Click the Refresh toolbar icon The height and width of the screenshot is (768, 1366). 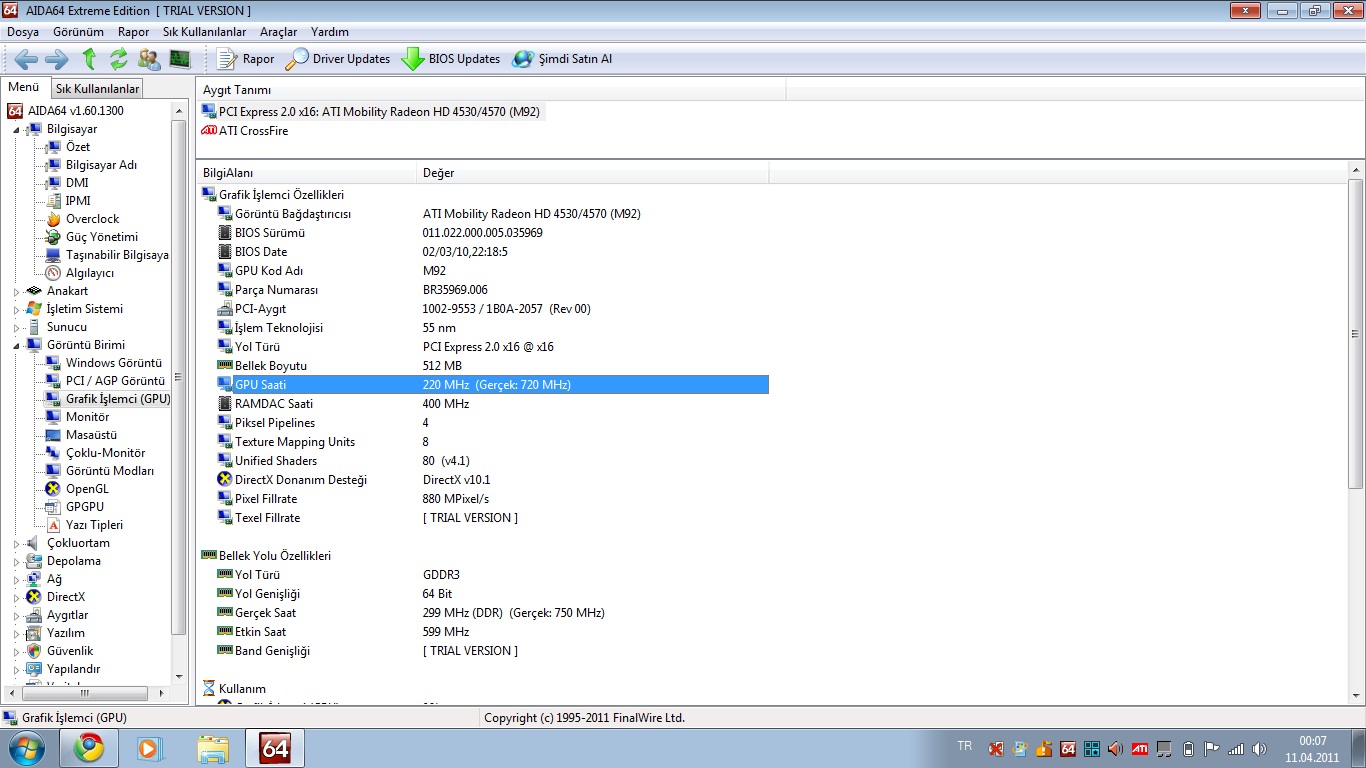[x=119, y=59]
